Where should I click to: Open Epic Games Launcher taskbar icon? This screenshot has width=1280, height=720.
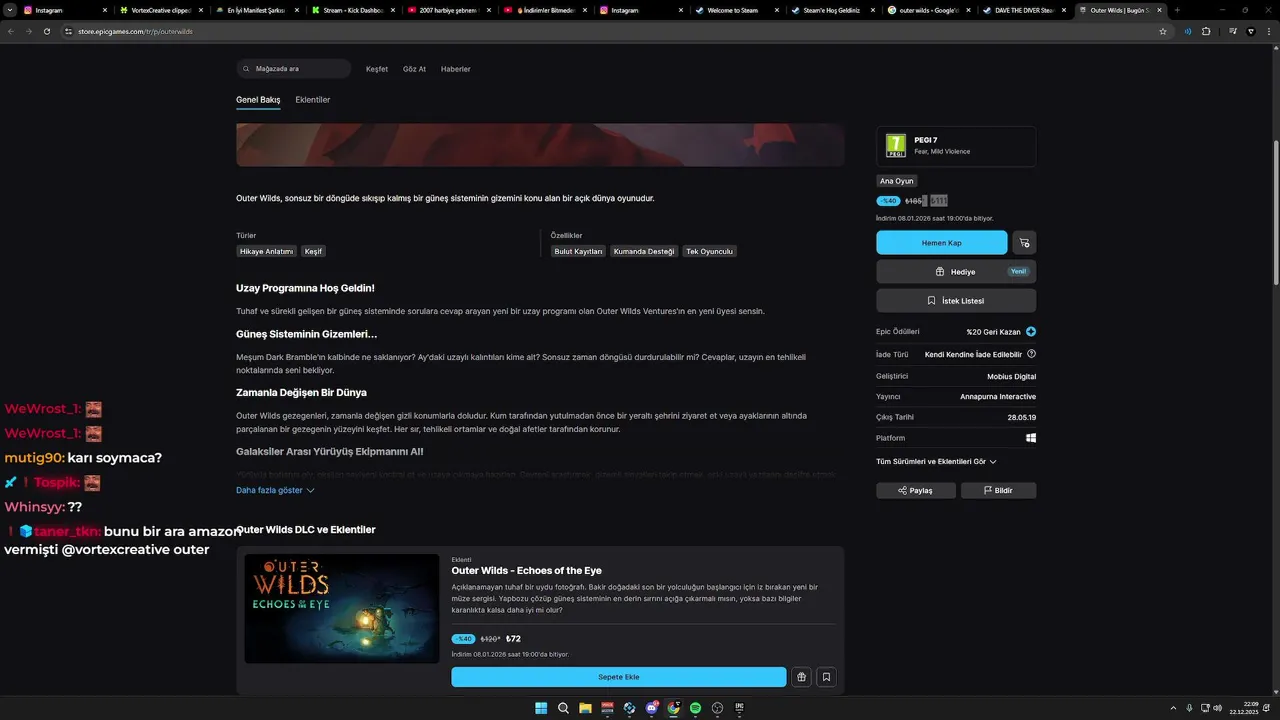tap(739, 708)
